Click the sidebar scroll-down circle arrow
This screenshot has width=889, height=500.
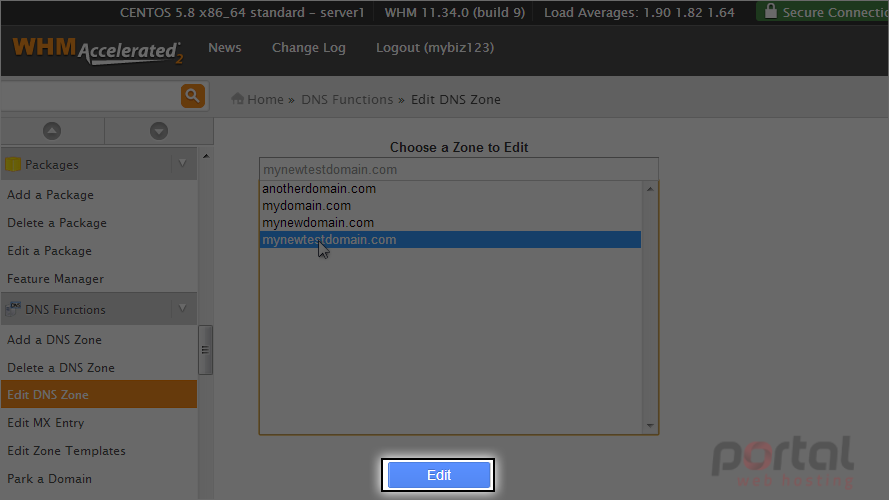[159, 131]
